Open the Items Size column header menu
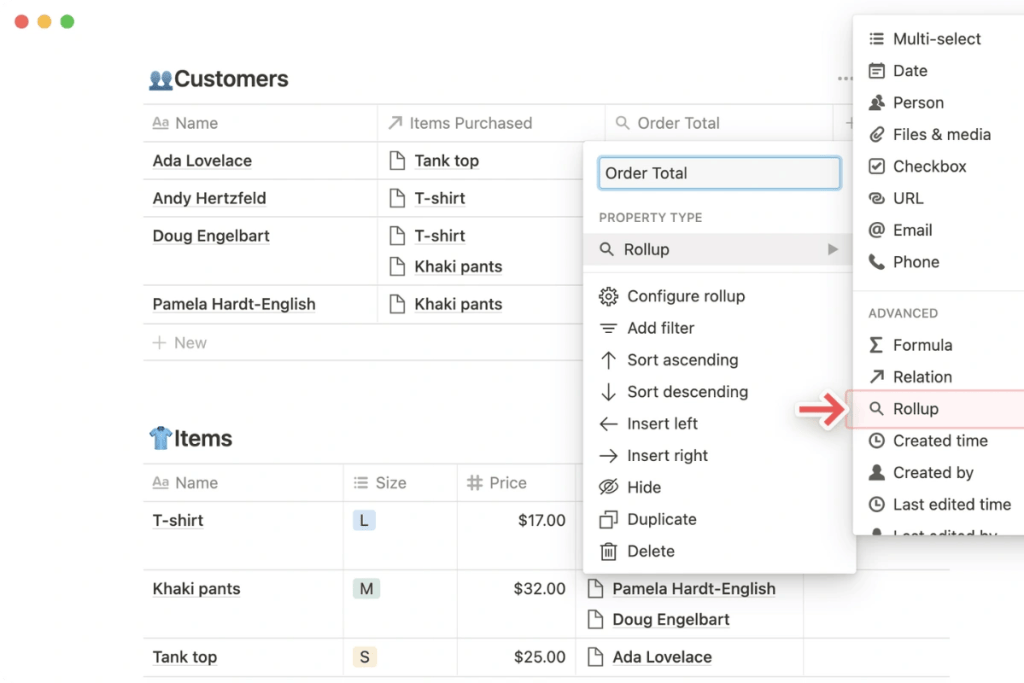Viewport: 1024px width, 683px height. 400,483
